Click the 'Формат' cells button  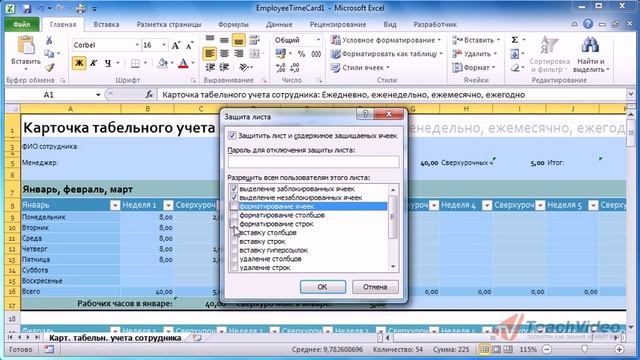click(474, 67)
